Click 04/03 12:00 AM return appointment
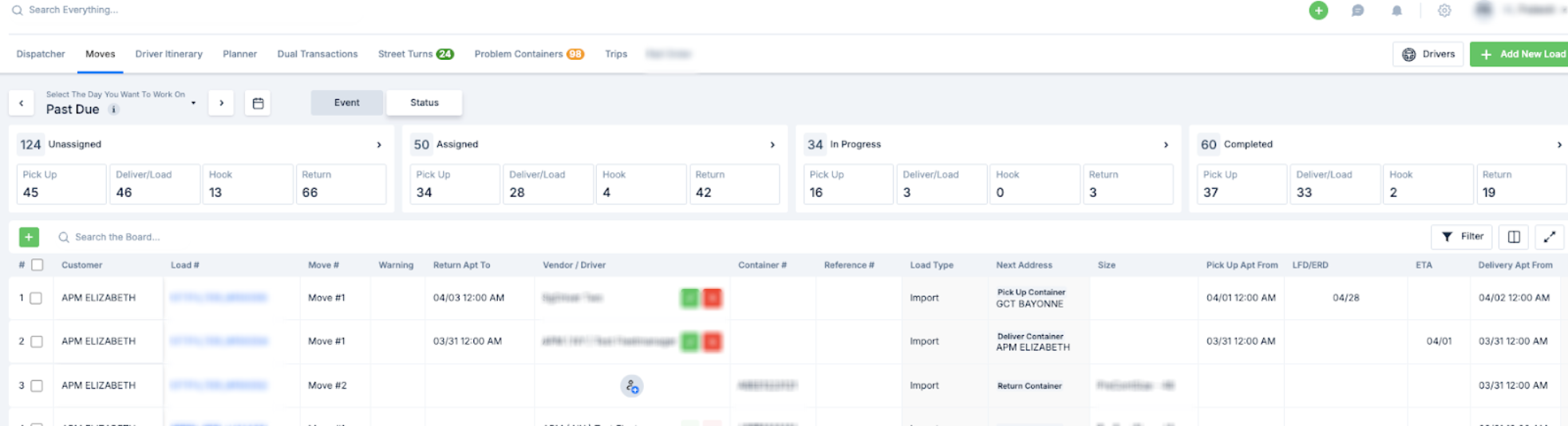This screenshot has width=1568, height=426. pyautogui.click(x=469, y=298)
